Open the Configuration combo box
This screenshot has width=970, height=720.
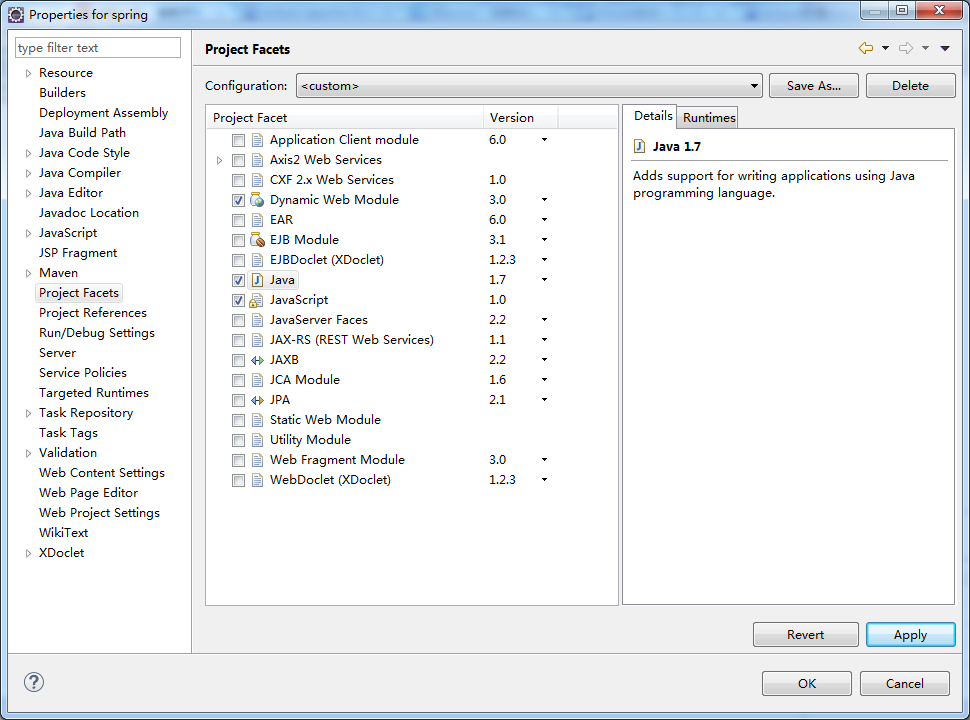click(529, 85)
